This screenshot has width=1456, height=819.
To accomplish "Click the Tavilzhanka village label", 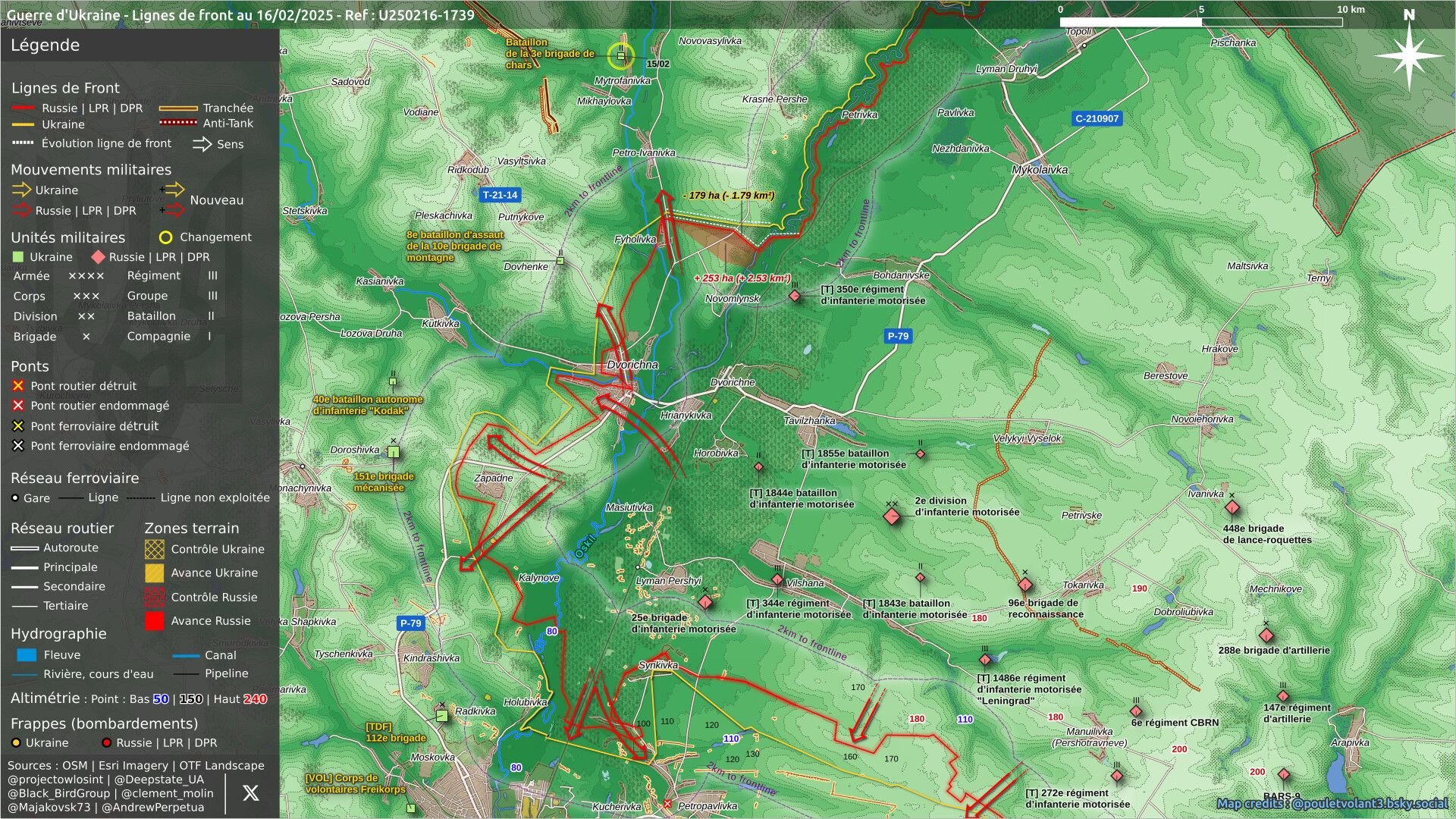I will point(810,421).
